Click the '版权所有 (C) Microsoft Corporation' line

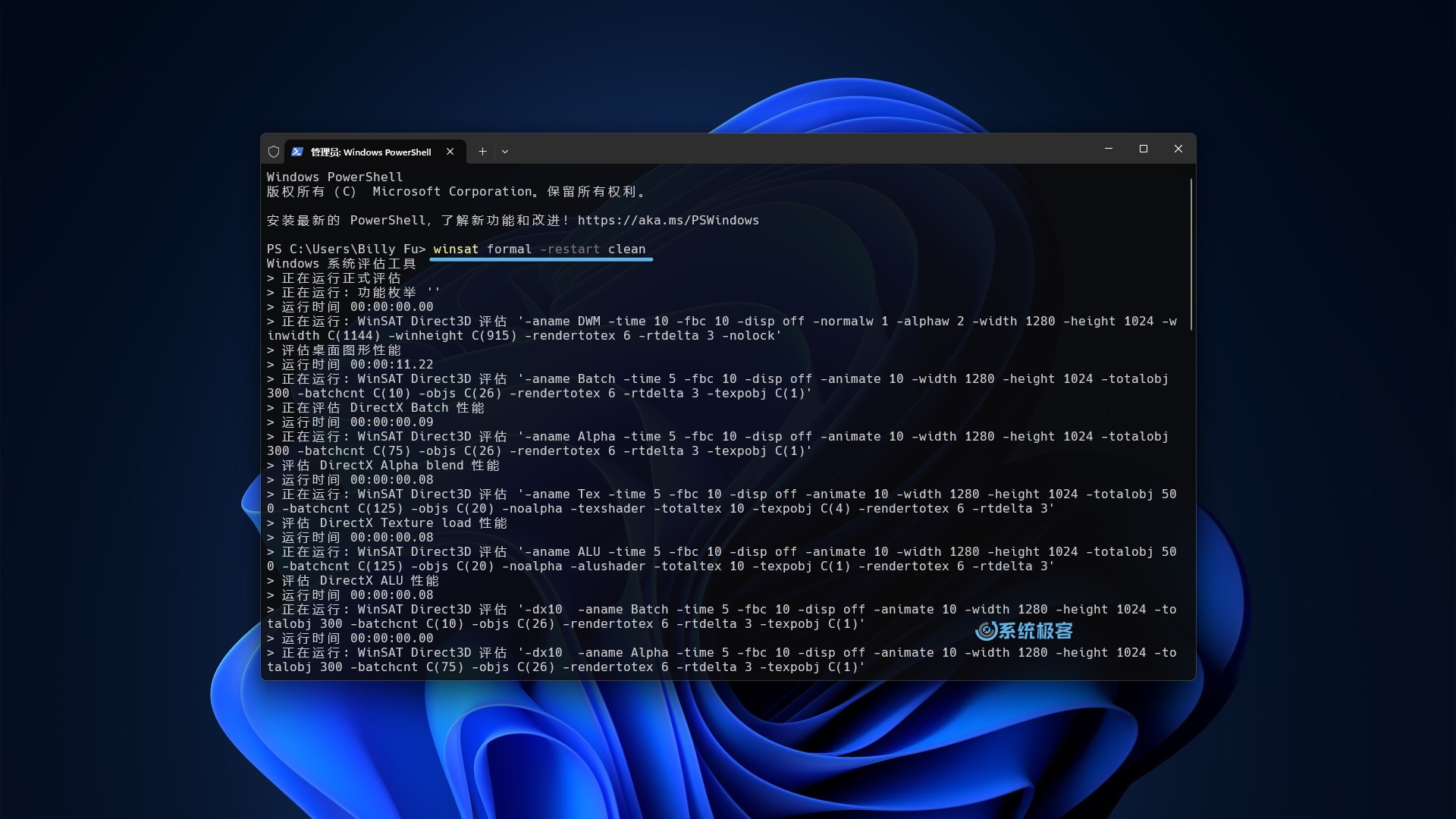pos(457,192)
